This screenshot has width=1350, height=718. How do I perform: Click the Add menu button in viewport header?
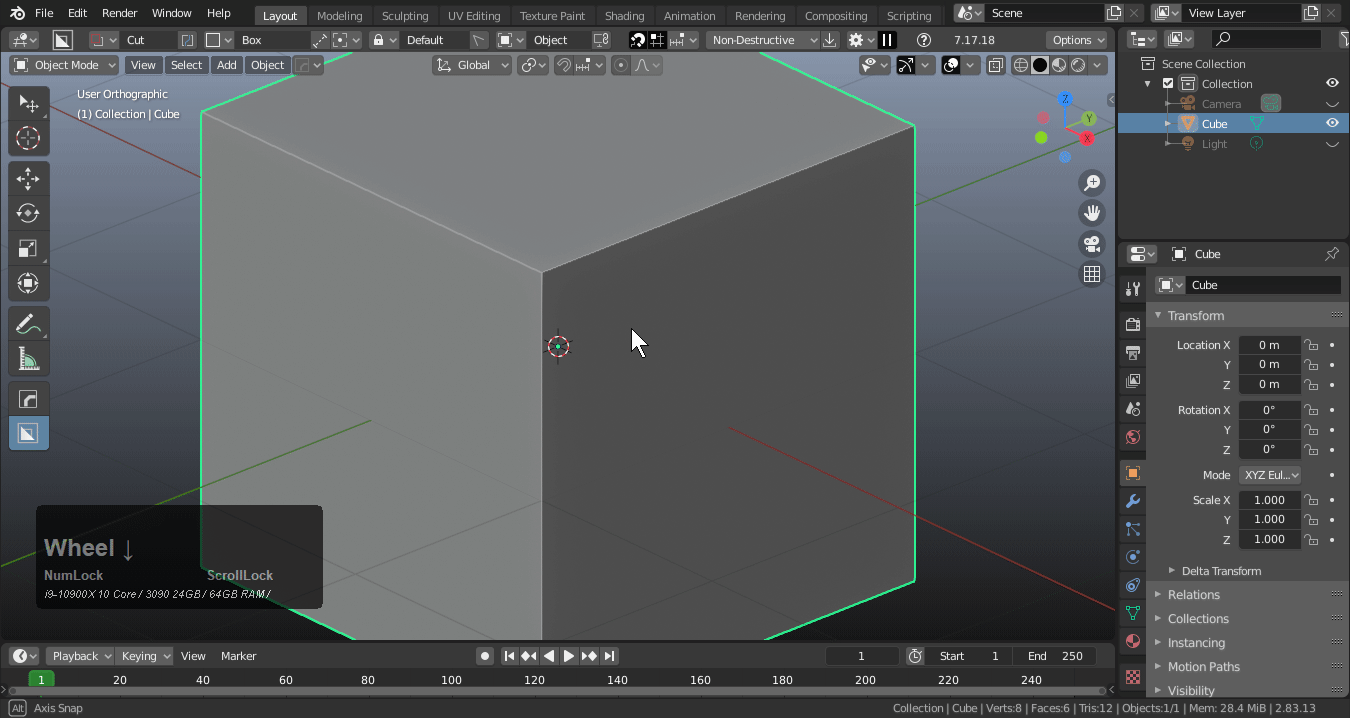[x=227, y=65]
